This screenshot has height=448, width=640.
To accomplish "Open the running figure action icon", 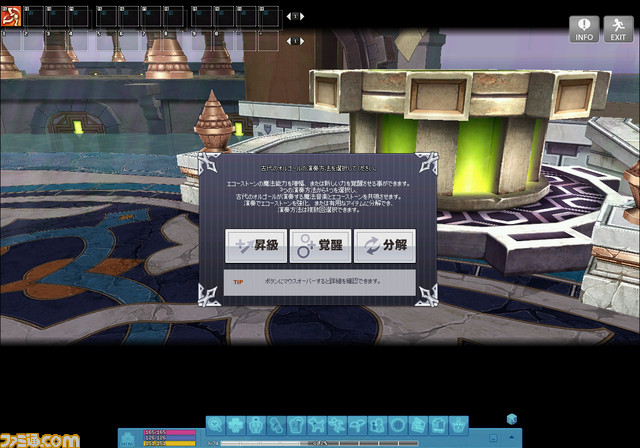I will coord(337,425).
